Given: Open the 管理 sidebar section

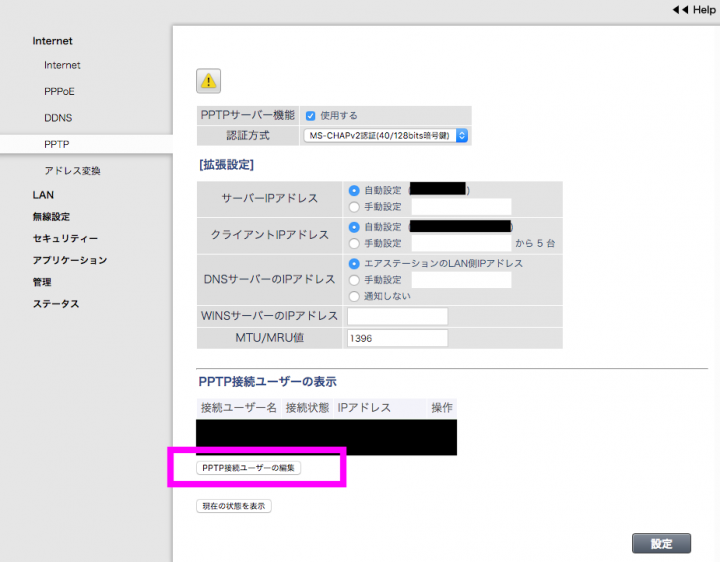Looking at the screenshot, I should (42, 282).
